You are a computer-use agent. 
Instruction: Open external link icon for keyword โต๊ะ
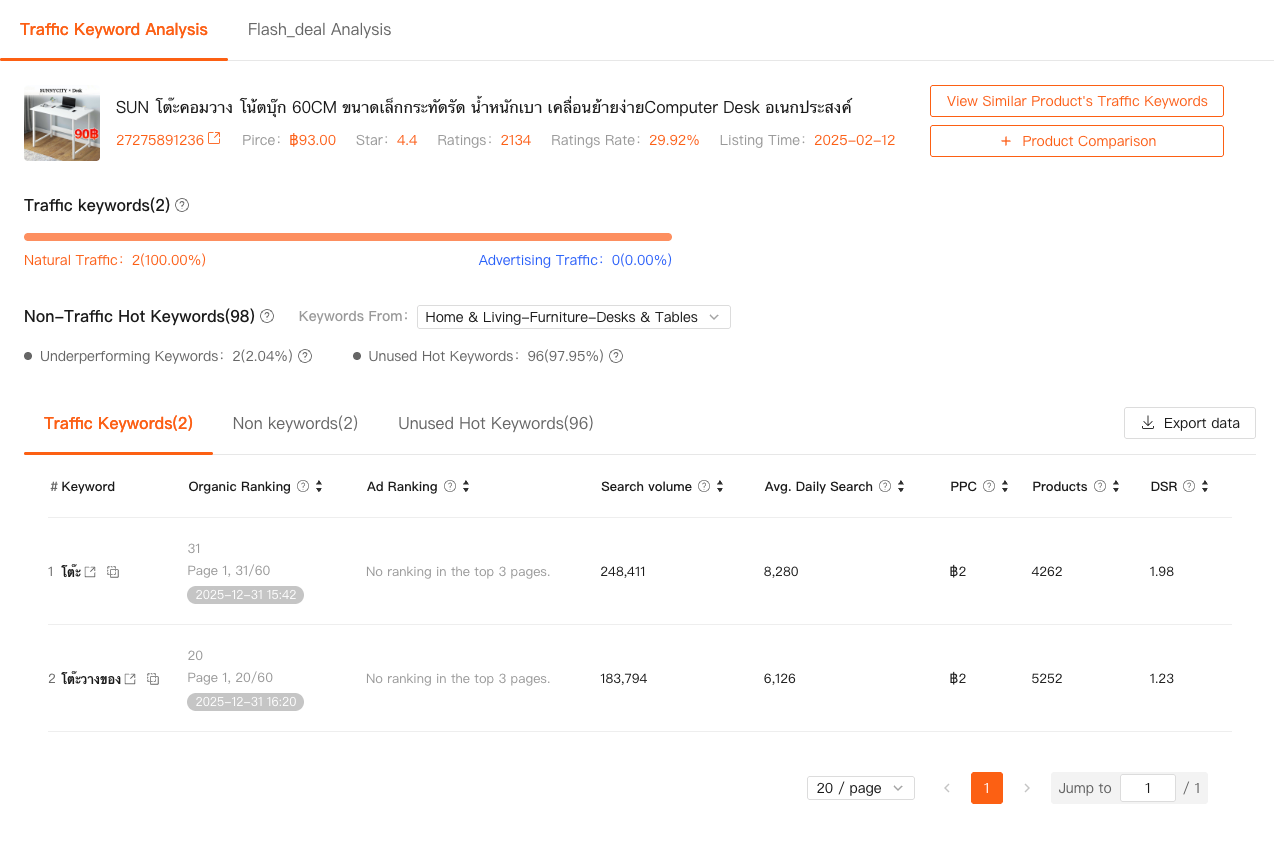(90, 572)
